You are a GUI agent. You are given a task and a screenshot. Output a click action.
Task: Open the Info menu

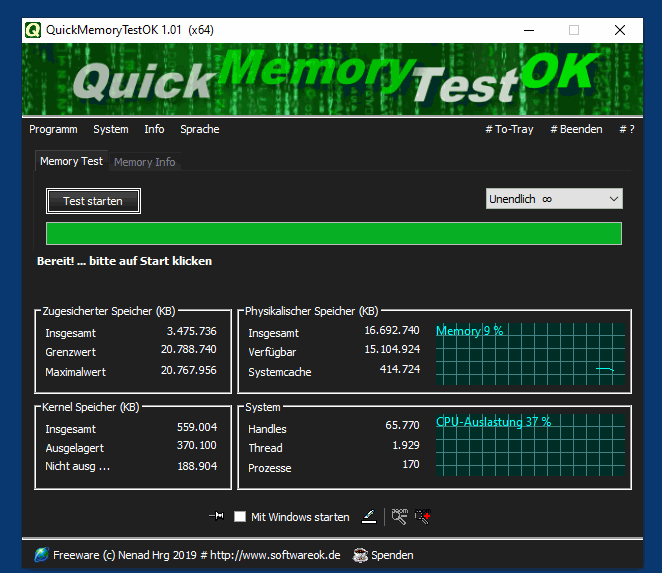154,129
